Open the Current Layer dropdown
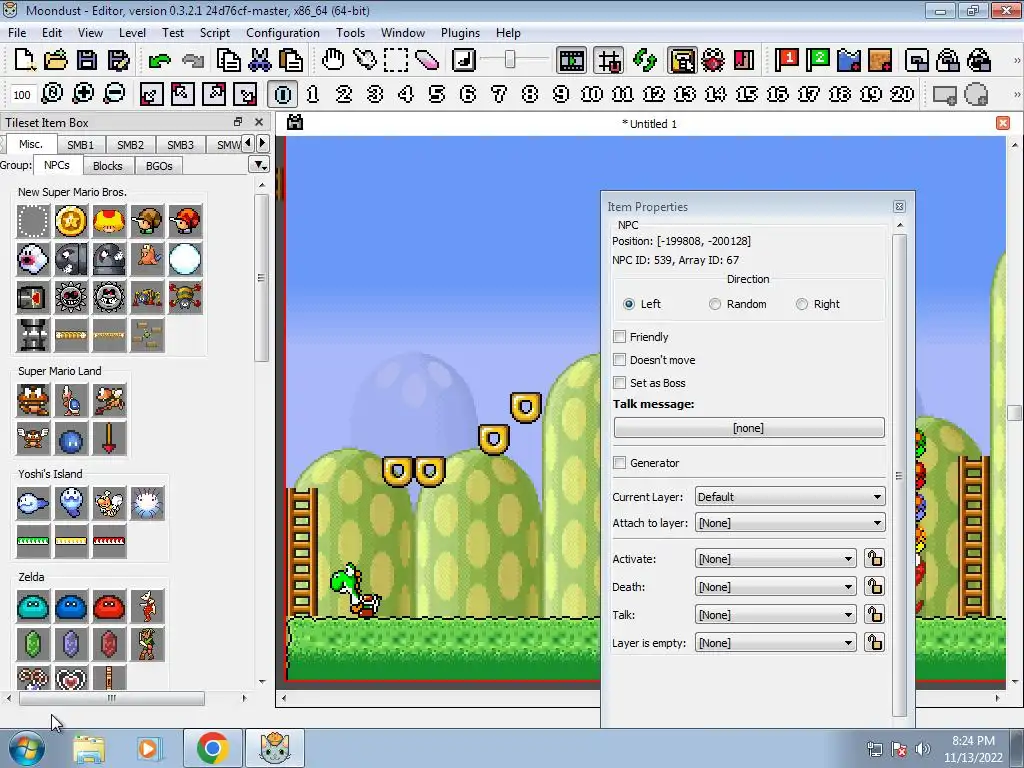Image resolution: width=1024 pixels, height=768 pixels. click(x=790, y=497)
